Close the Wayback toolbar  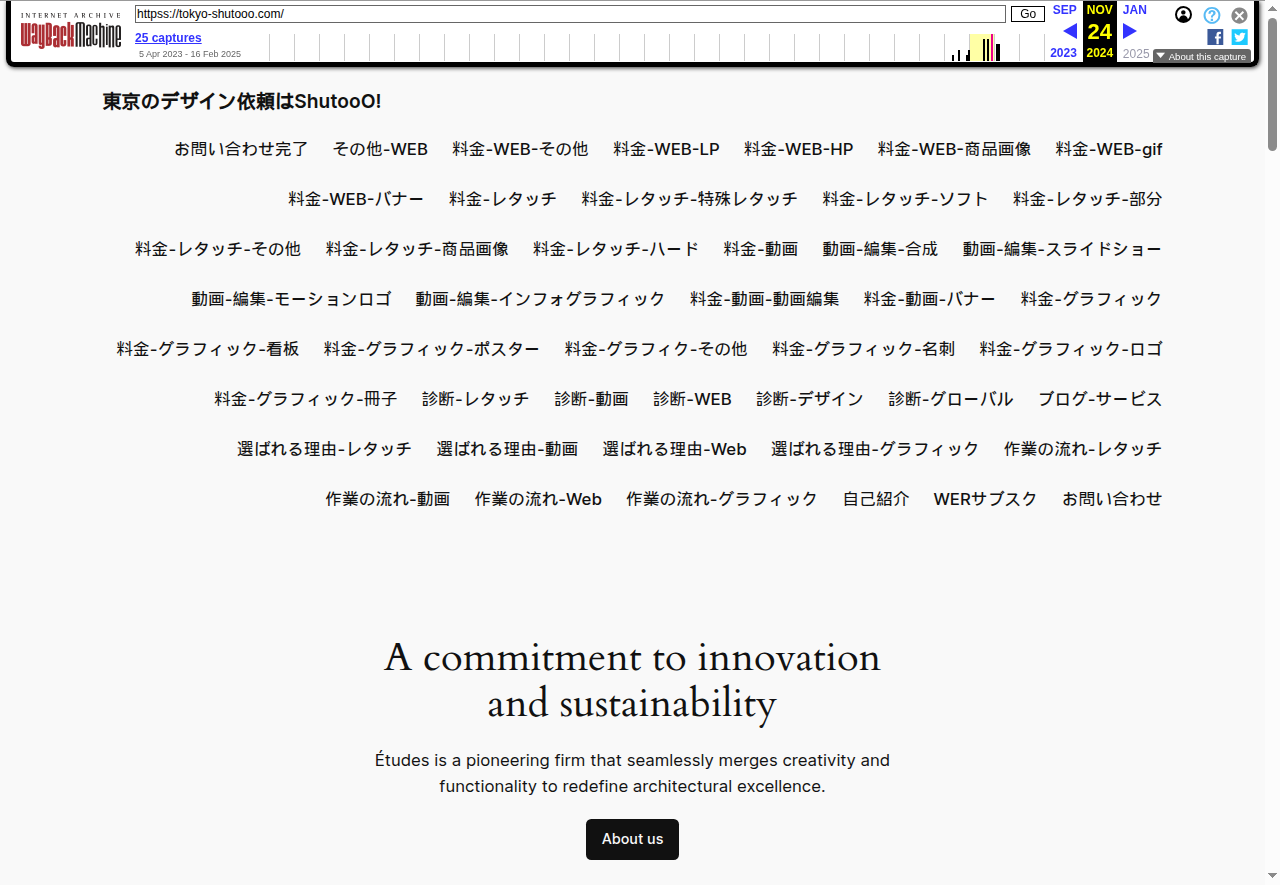tap(1239, 15)
